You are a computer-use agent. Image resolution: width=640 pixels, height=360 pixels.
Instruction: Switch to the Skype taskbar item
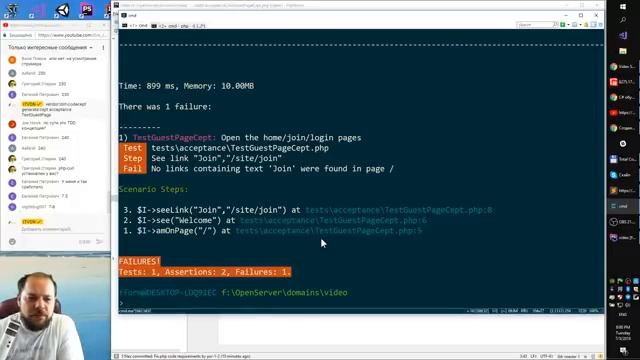pyautogui.click(x=623, y=175)
